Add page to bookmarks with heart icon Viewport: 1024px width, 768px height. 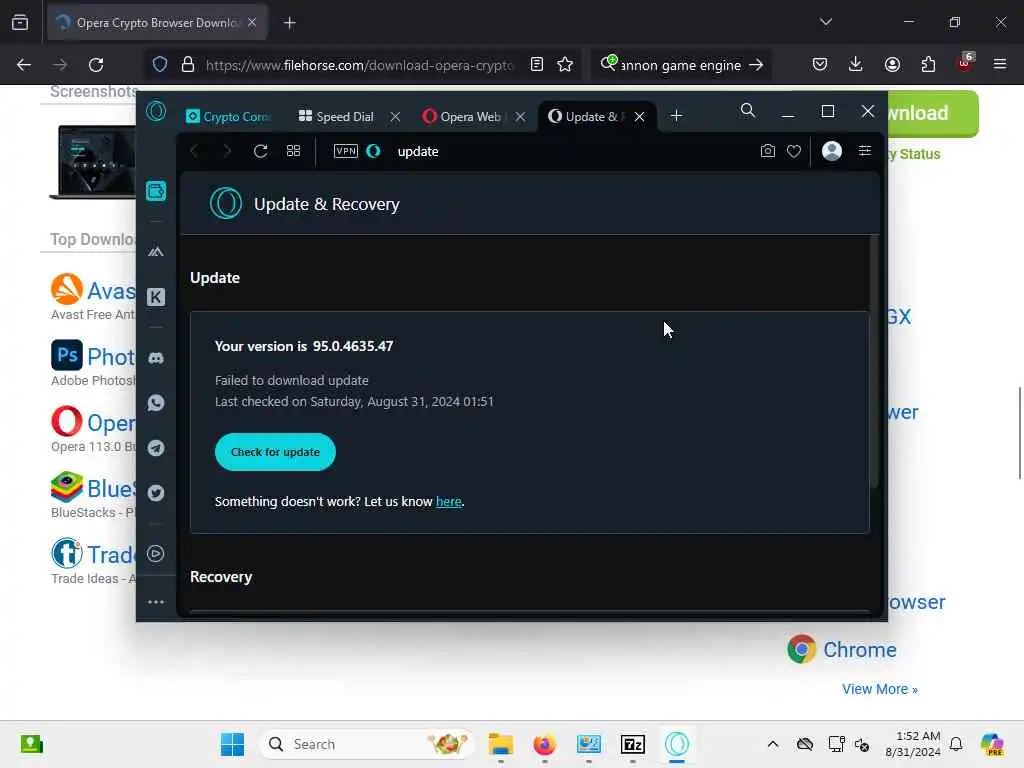(x=794, y=152)
